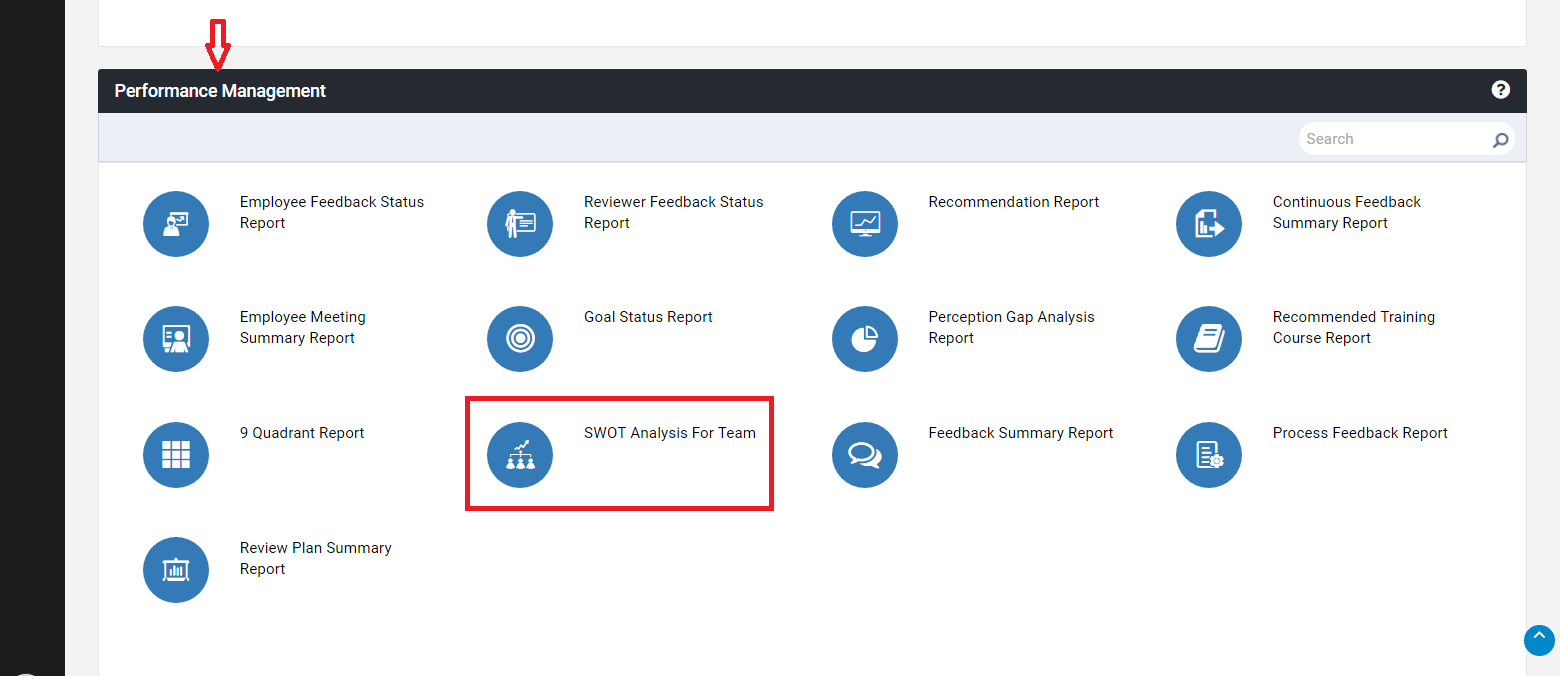Click Feedback Summary Report link text

point(1021,433)
